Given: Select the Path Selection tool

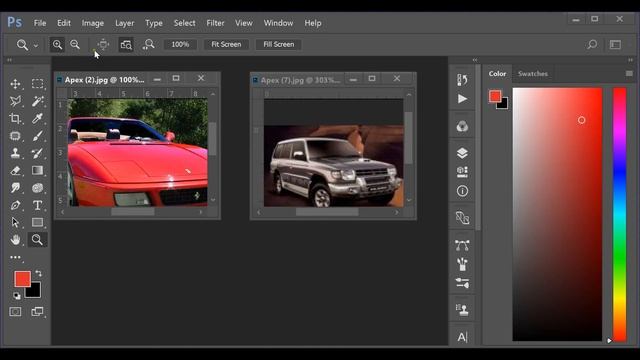Looking at the screenshot, I should (16, 222).
